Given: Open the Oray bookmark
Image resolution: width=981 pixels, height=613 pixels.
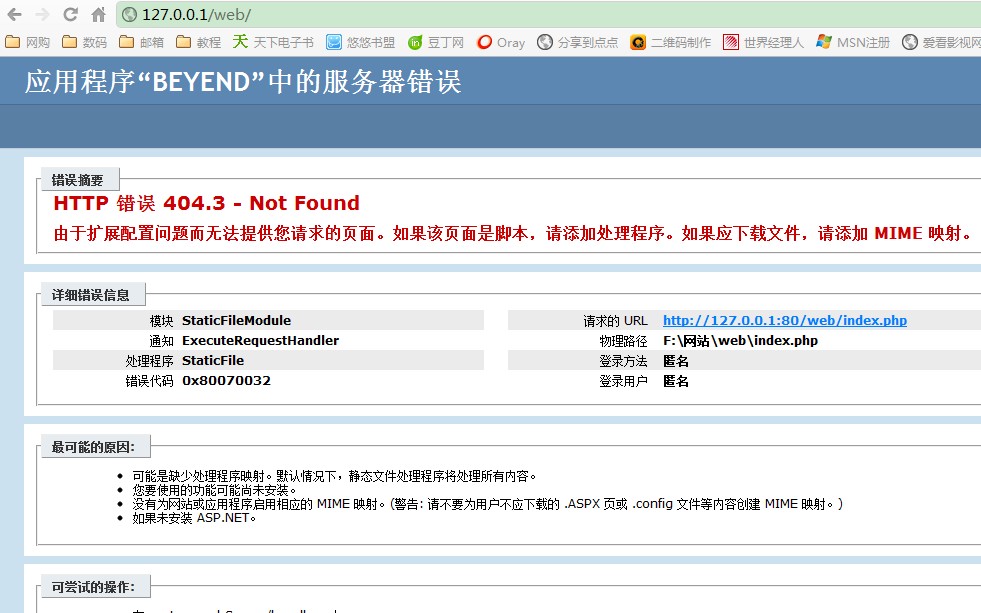Looking at the screenshot, I should 501,42.
